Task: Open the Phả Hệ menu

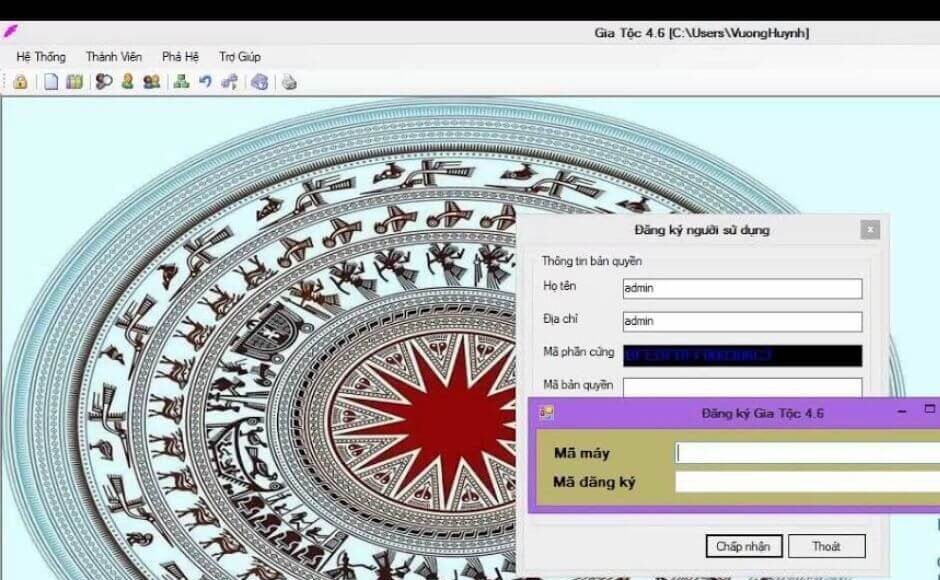Action: (x=180, y=57)
